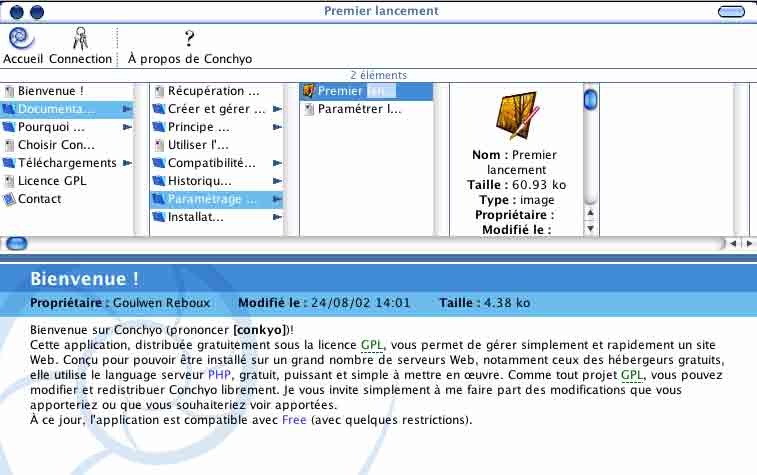Click preview pane scroll down arrow
The height and width of the screenshot is (475, 757).
[590, 228]
